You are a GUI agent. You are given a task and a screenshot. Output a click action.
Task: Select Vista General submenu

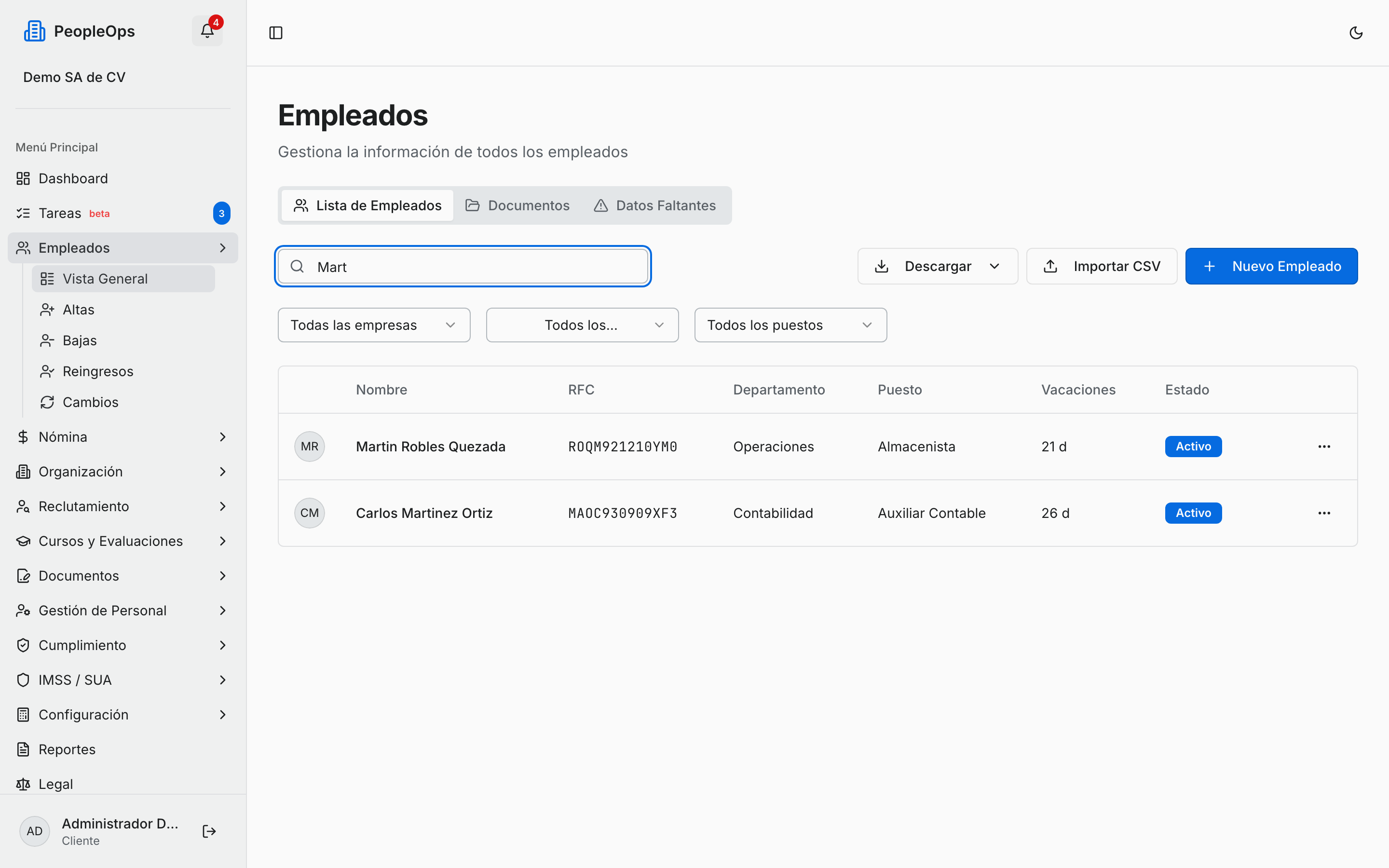(123, 278)
